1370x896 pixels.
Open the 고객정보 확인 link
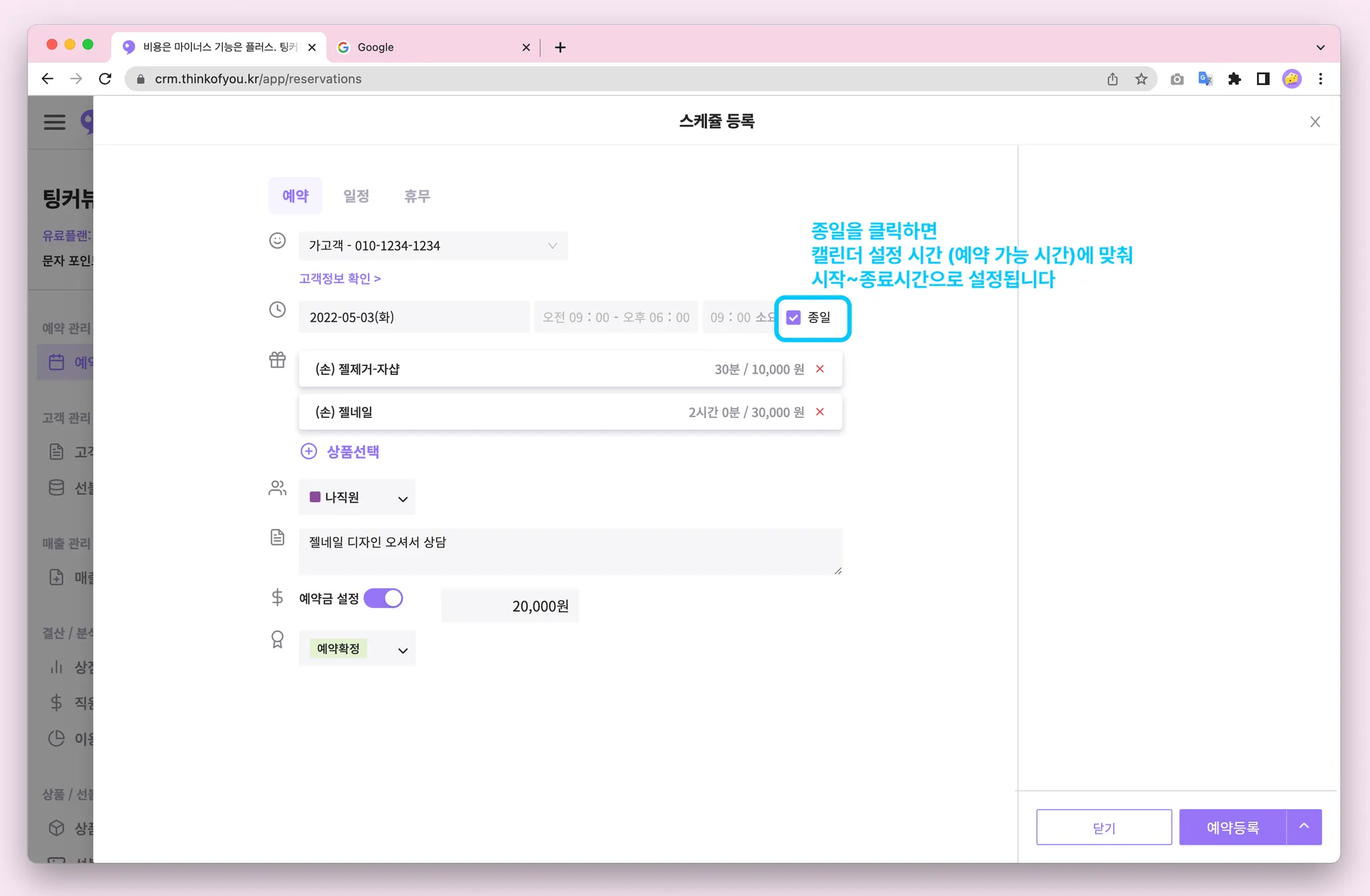coord(339,278)
